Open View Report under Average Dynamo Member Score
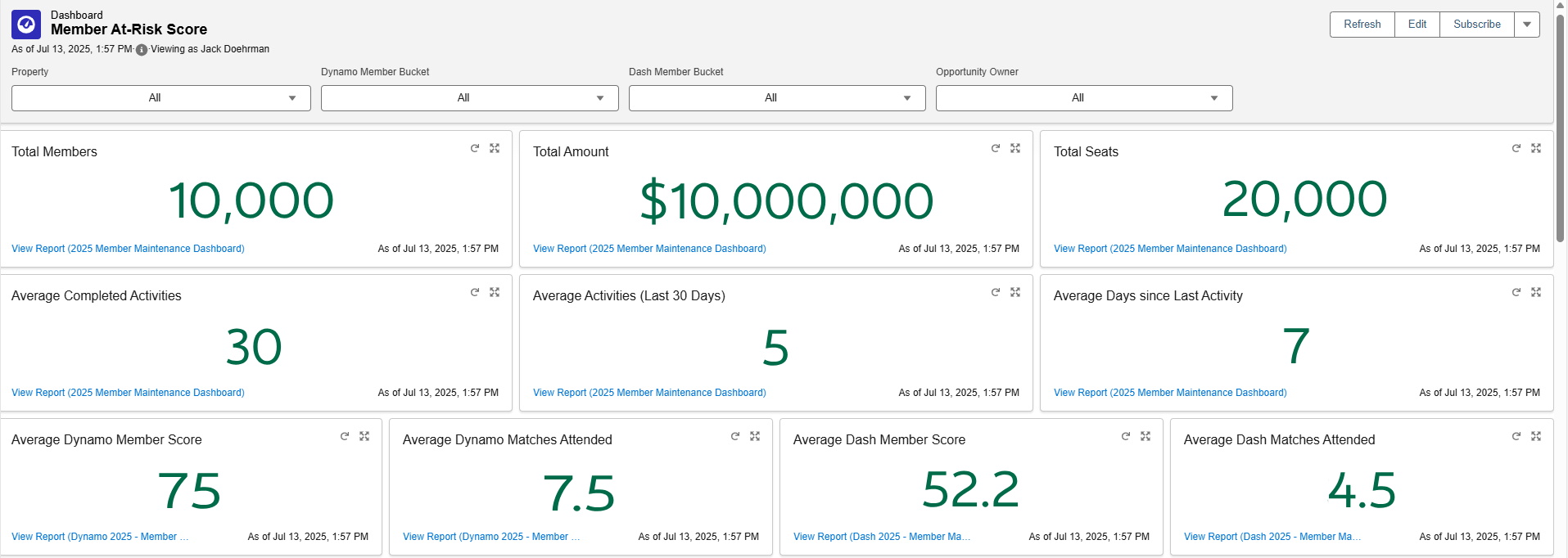The image size is (1568, 558). 100,537
